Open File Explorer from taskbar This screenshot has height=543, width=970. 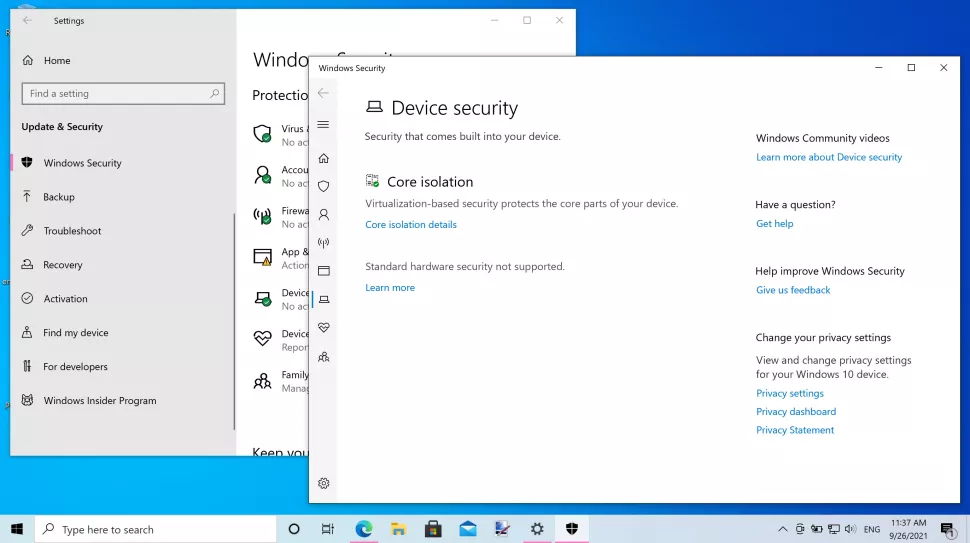398,529
